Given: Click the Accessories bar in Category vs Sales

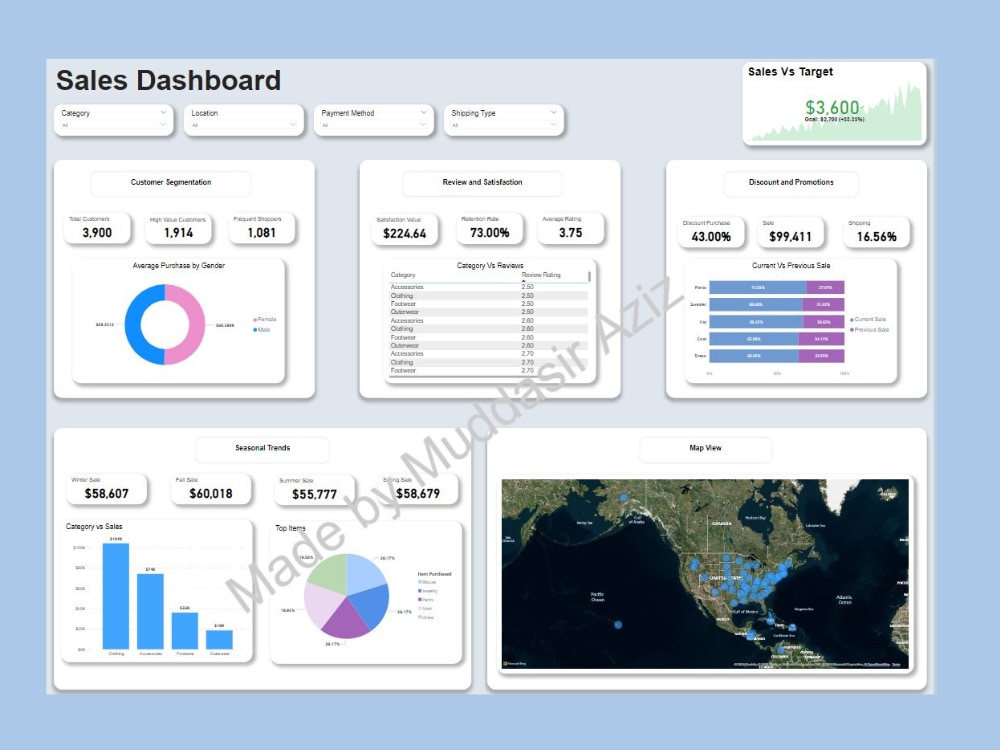Looking at the screenshot, I should coord(151,612).
